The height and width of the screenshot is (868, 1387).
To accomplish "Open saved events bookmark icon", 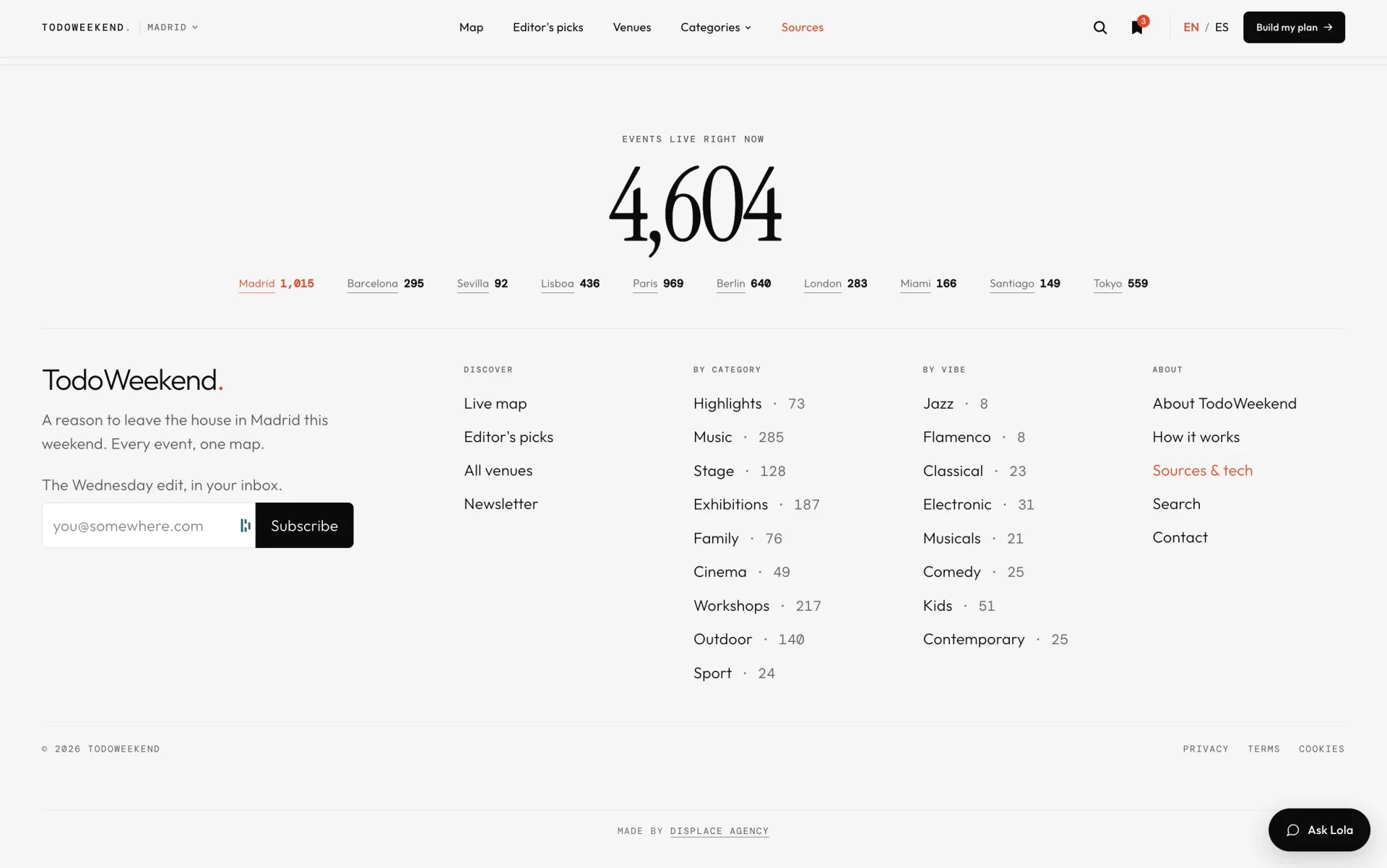I will pyautogui.click(x=1137, y=27).
